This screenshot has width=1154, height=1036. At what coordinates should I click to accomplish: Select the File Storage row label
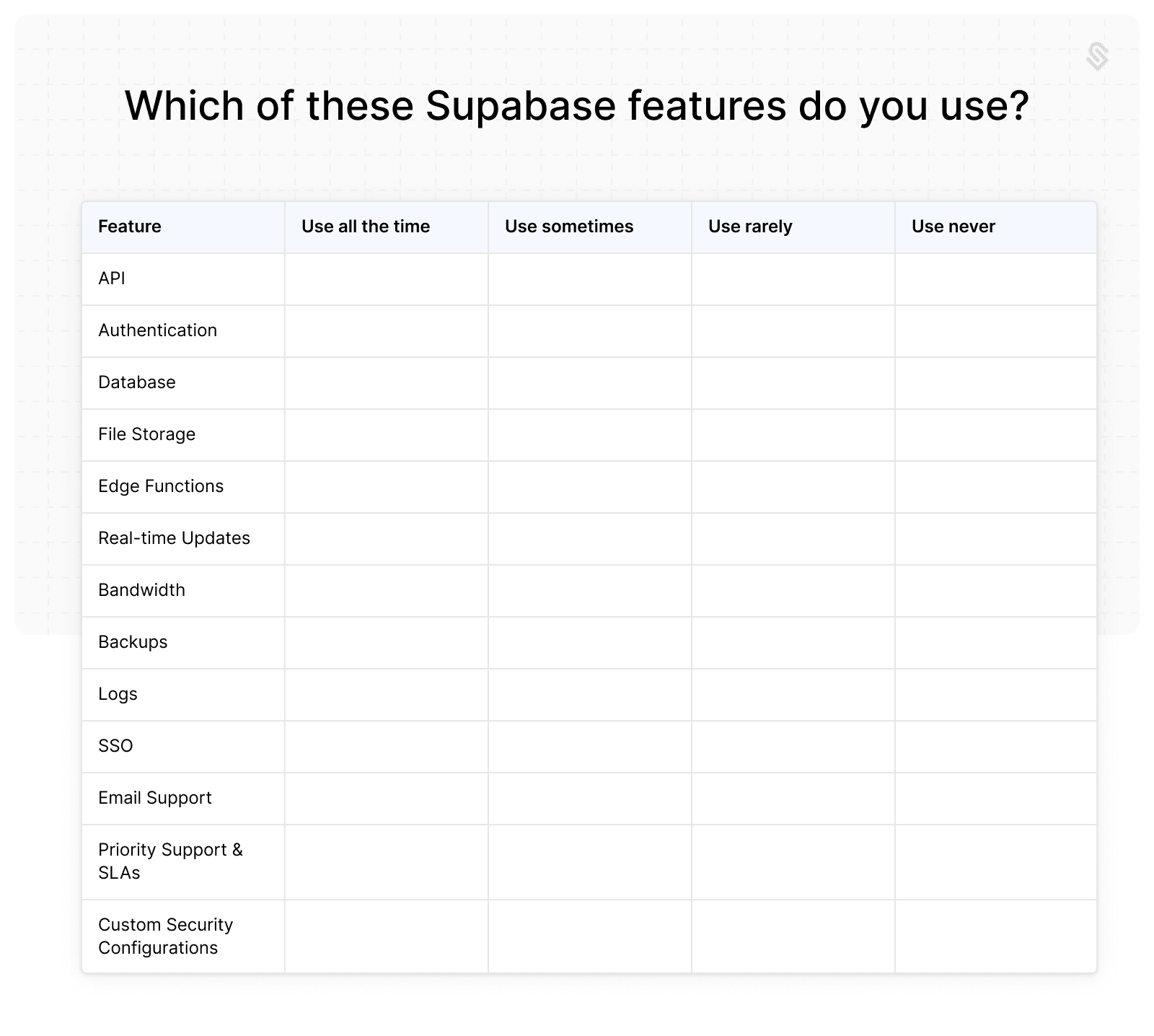(x=147, y=434)
